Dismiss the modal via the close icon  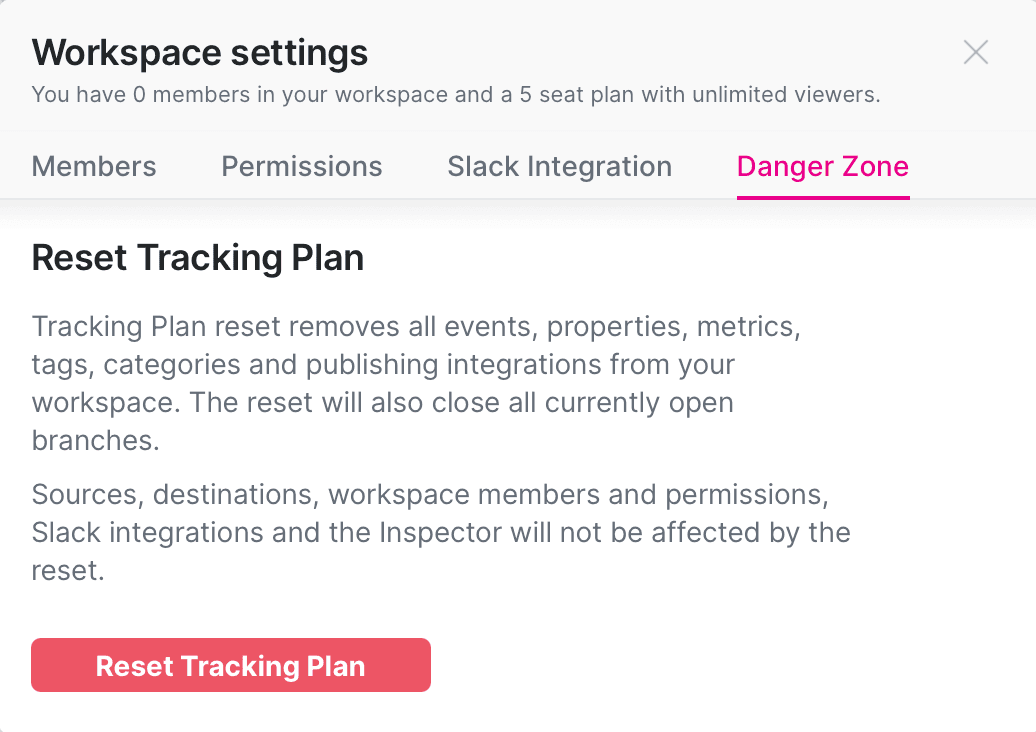975,52
